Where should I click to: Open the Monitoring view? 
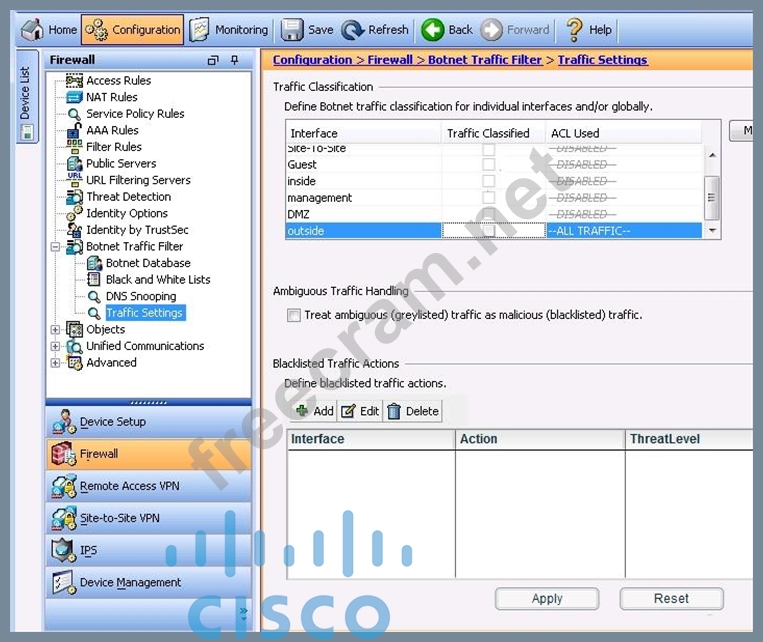coord(229,30)
